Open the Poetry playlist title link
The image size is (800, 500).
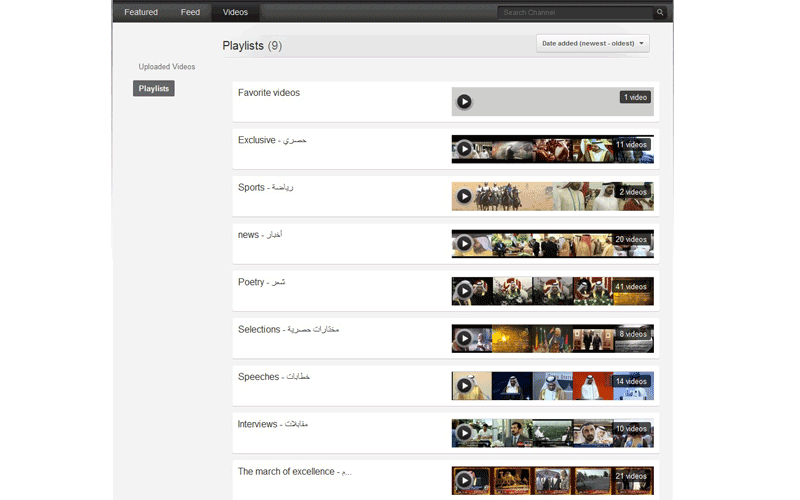(x=251, y=282)
